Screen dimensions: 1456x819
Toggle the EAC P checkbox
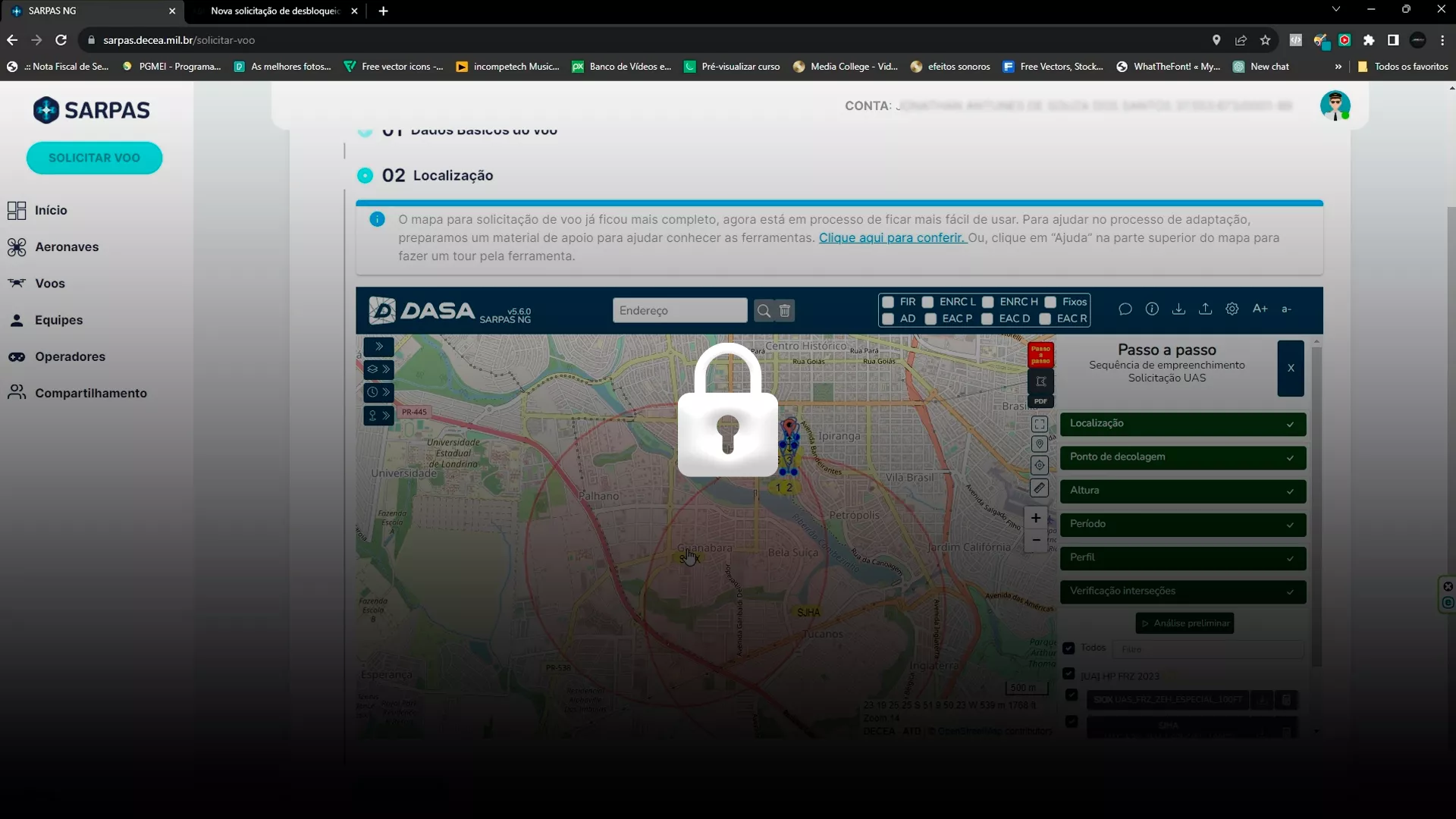click(x=930, y=319)
